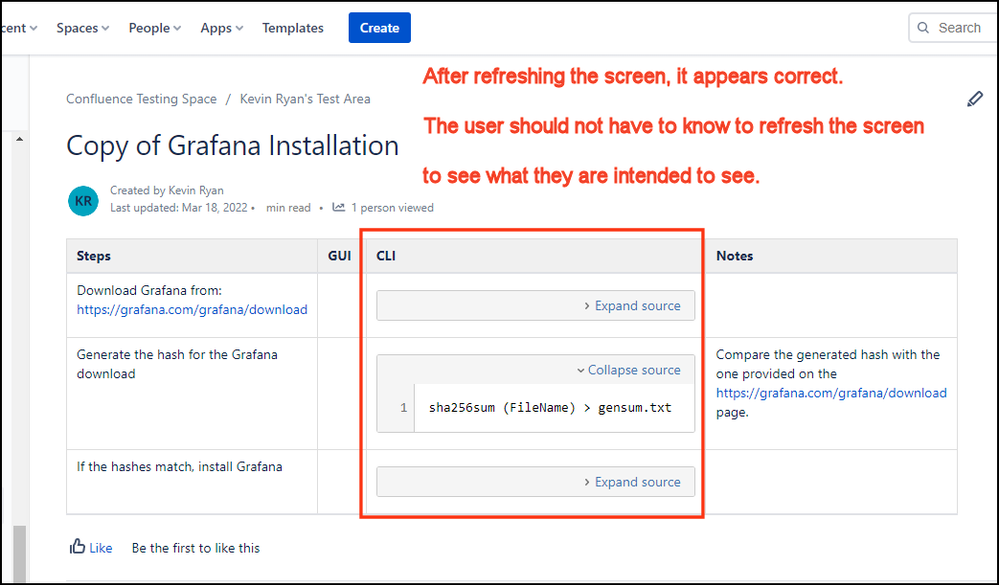The height and width of the screenshot is (585, 999).
Task: Click into the Search field
Action: [954, 27]
